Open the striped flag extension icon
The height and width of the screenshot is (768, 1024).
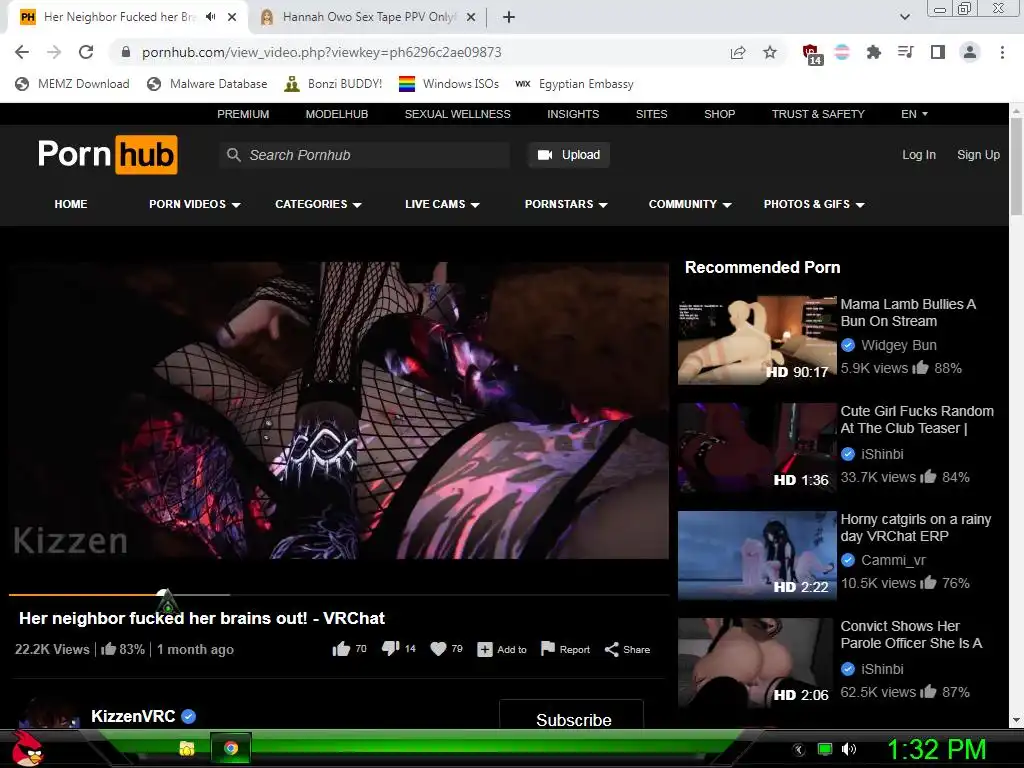point(842,52)
